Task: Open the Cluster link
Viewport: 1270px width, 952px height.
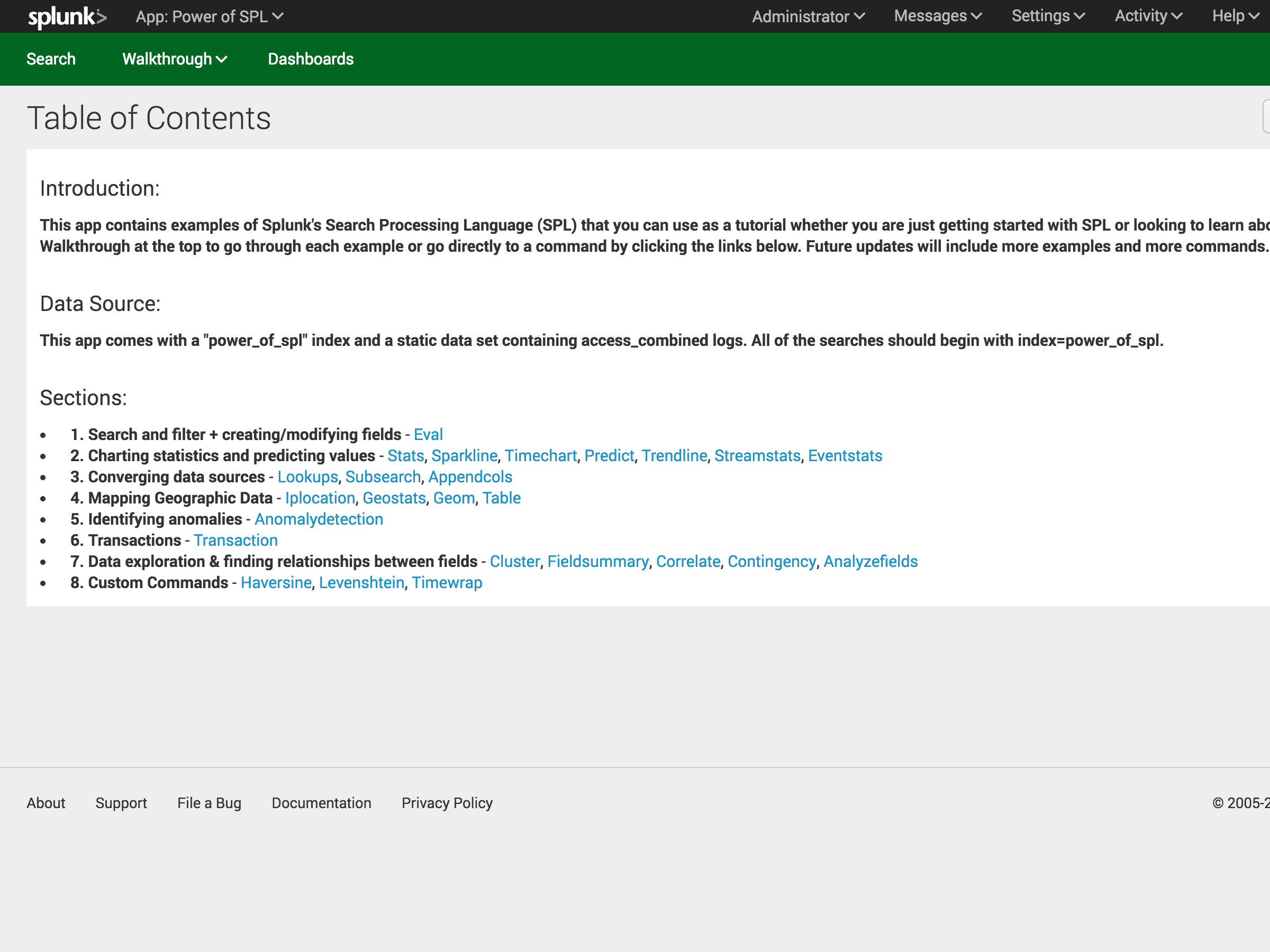Action: pos(514,561)
